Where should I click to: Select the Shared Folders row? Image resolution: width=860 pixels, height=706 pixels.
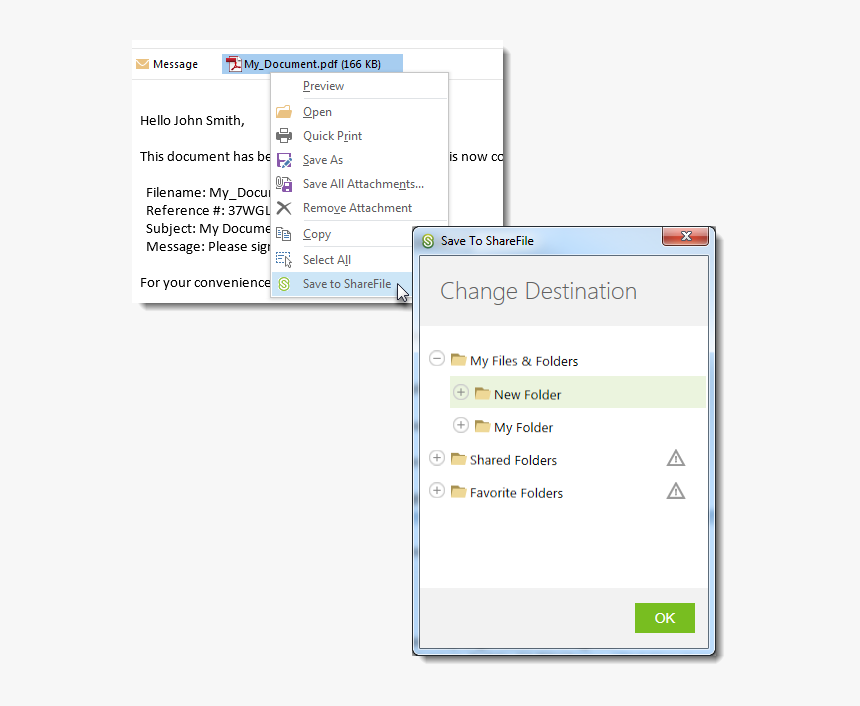565,459
